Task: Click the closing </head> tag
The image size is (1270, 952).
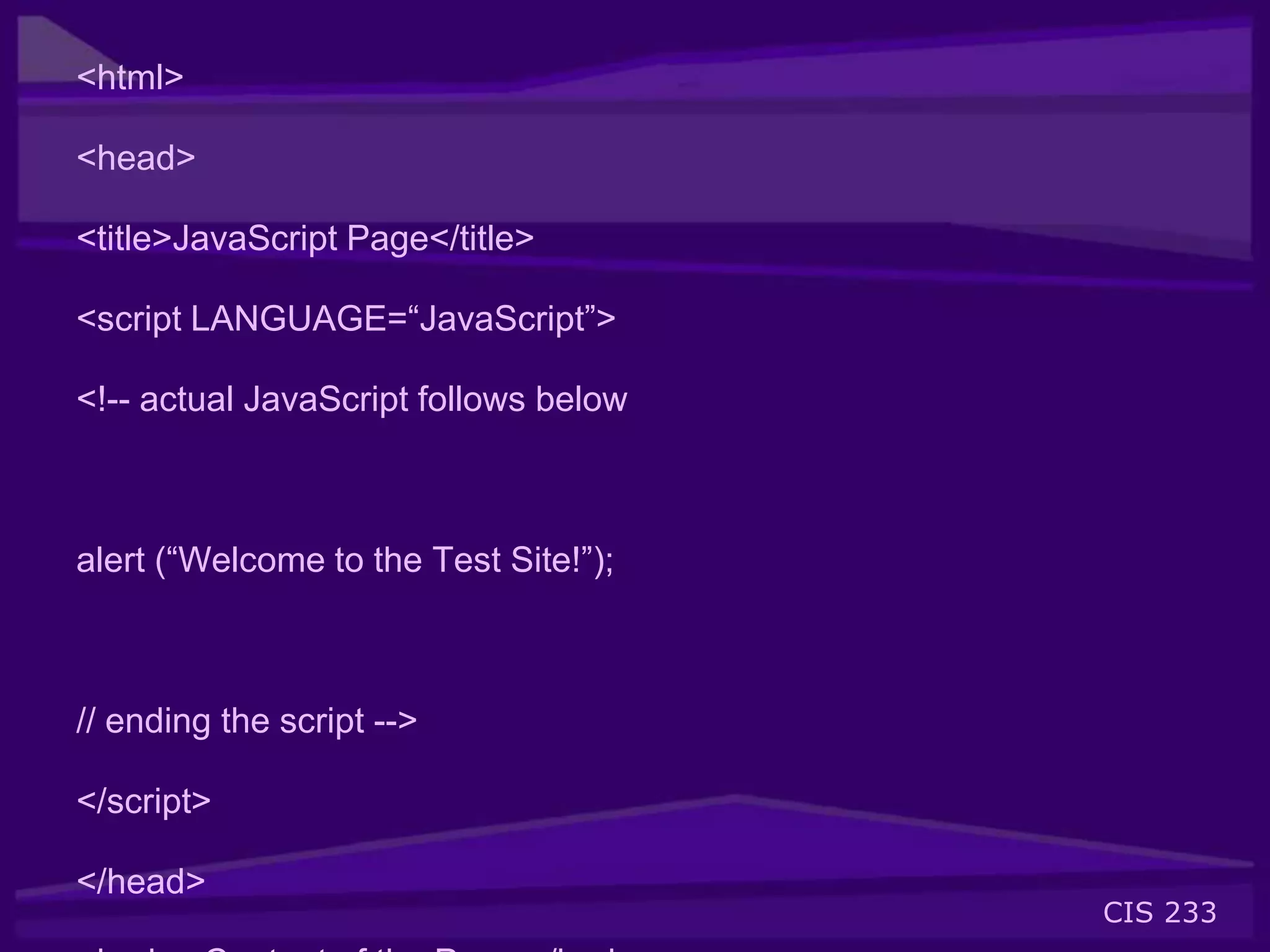Action: 141,882
